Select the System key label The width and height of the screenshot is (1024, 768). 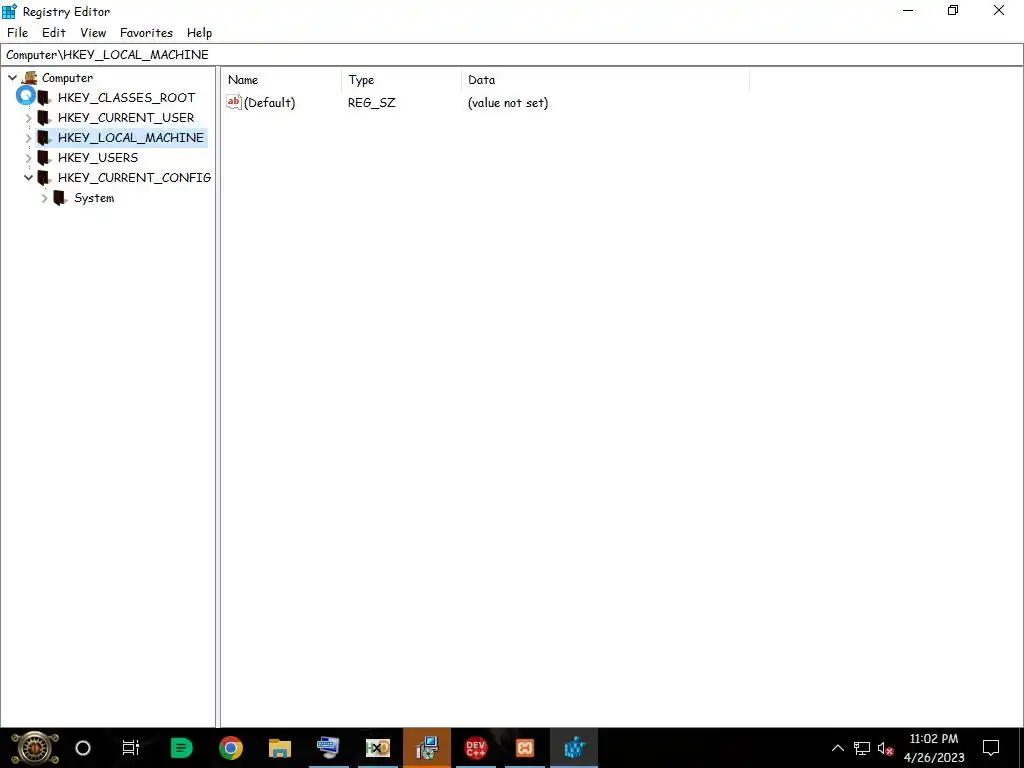pyautogui.click(x=94, y=198)
